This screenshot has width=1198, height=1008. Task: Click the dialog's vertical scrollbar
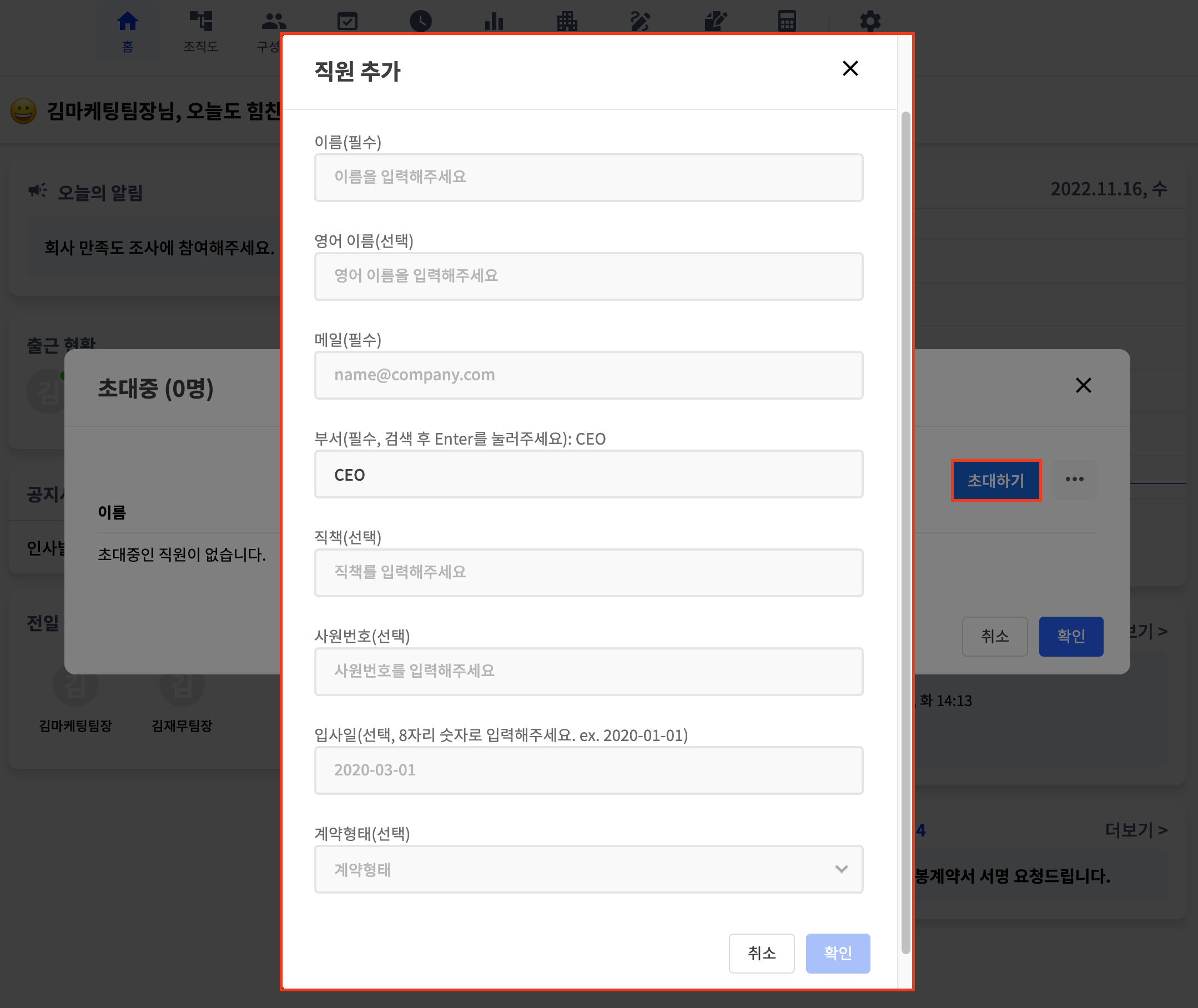click(905, 531)
